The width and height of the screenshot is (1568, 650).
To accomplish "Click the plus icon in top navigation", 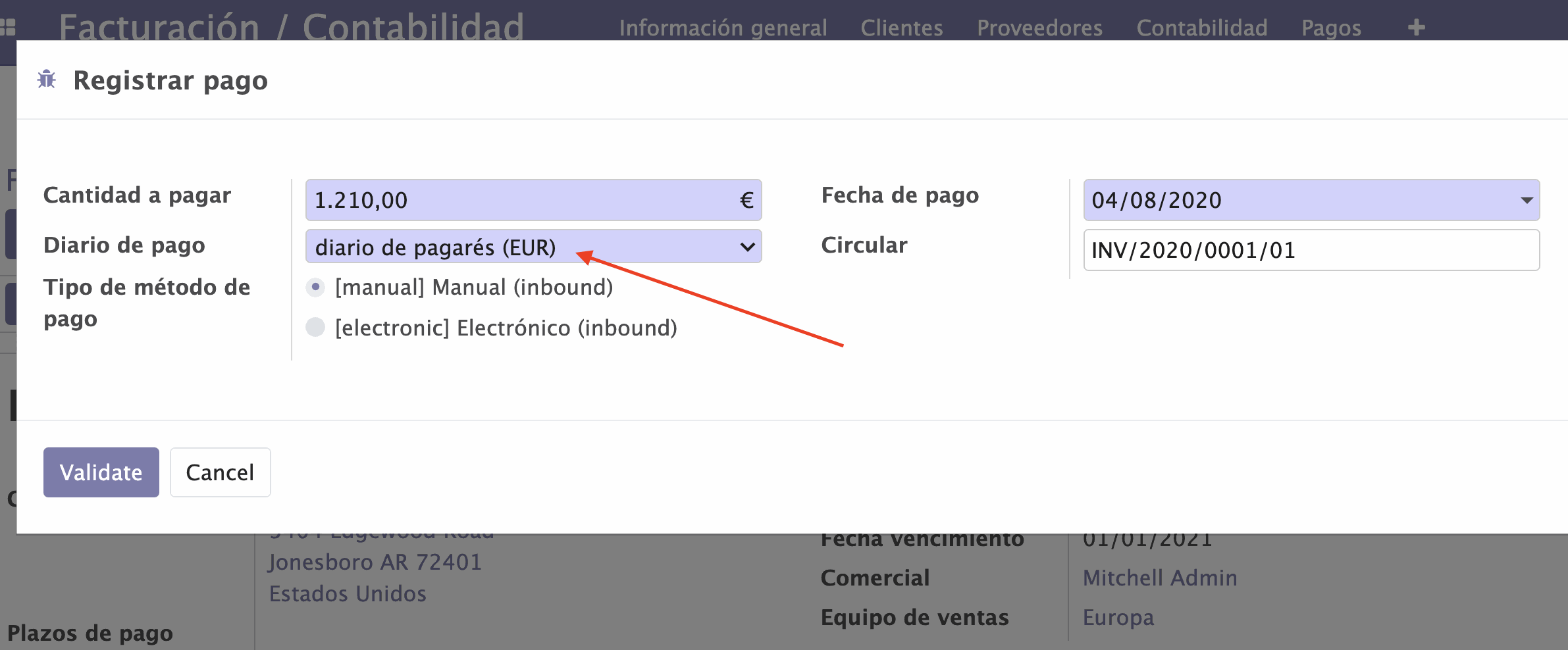I will click(1417, 27).
